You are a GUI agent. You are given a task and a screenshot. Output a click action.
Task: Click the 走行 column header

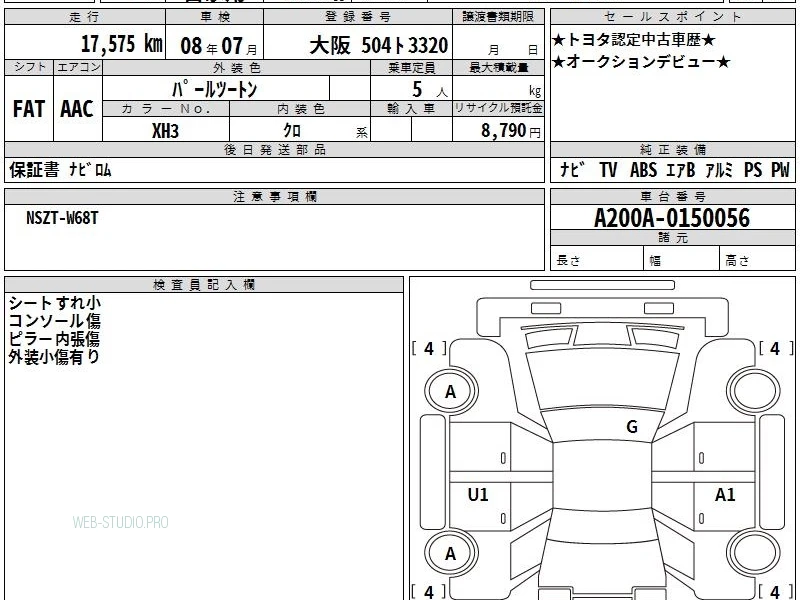85,17
